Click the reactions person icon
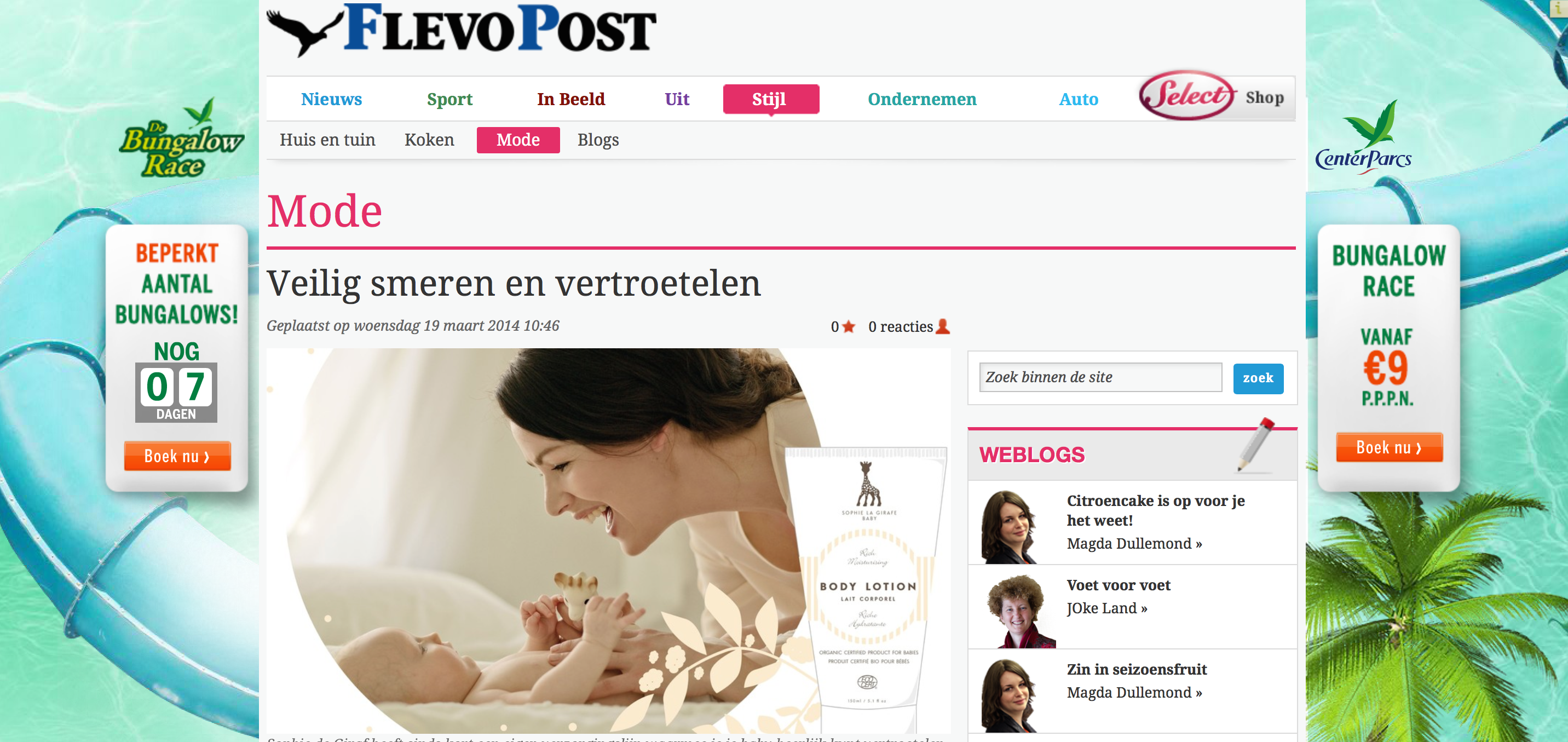This screenshot has height=742, width=1568. pos(942,326)
